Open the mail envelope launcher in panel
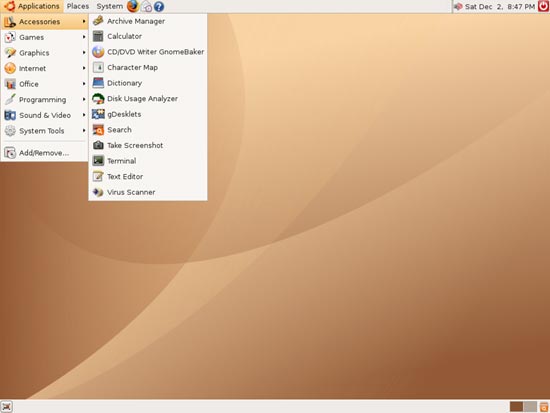550x413 pixels. (x=146, y=7)
